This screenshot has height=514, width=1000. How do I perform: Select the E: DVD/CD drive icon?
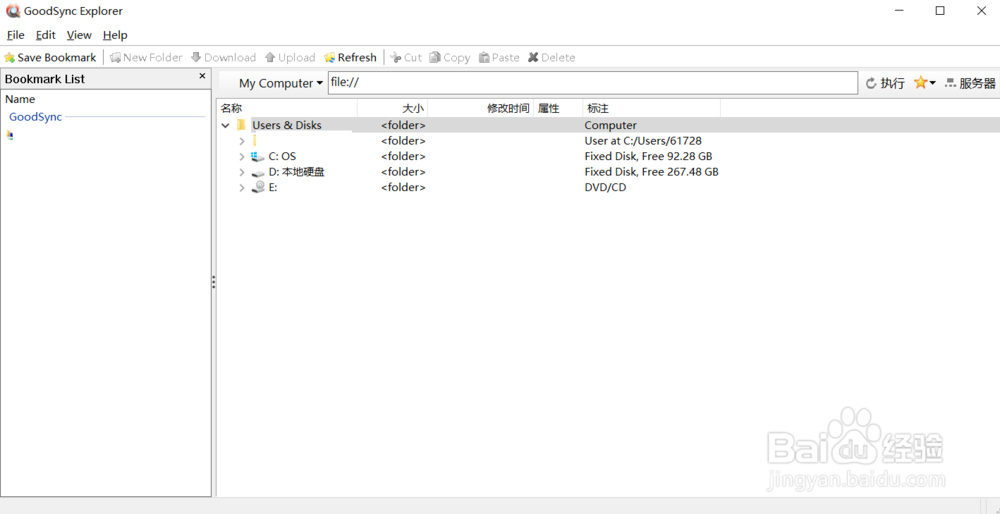coord(258,187)
